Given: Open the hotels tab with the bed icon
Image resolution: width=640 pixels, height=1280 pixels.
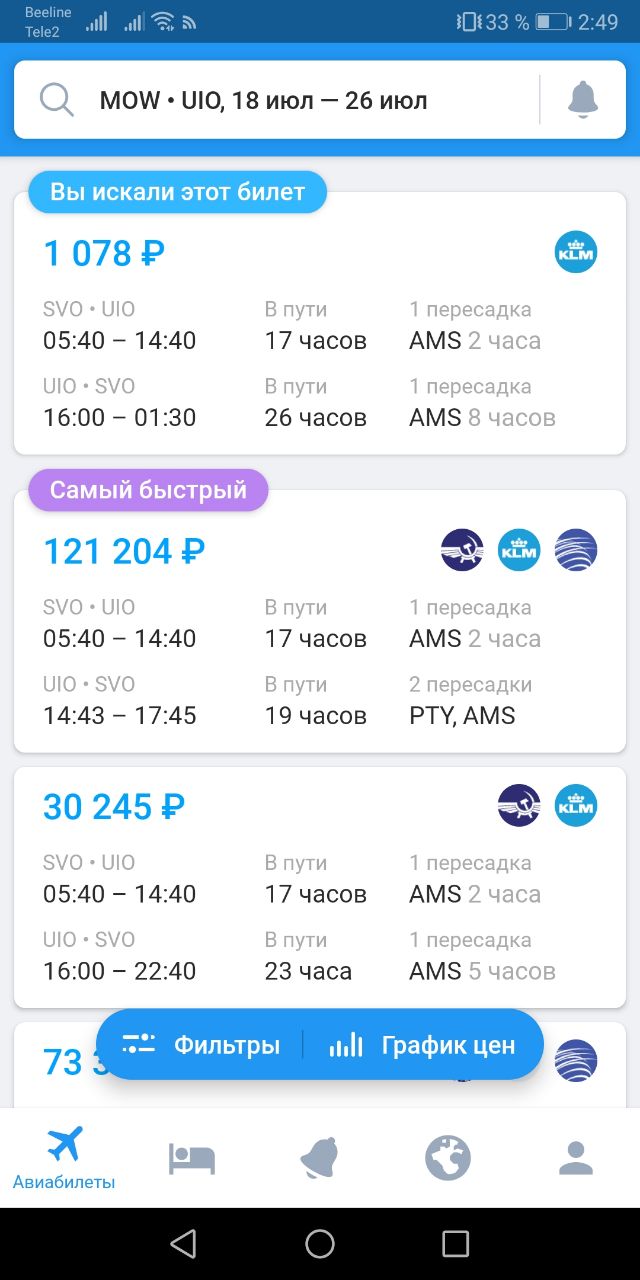Looking at the screenshot, I should click(x=192, y=1159).
